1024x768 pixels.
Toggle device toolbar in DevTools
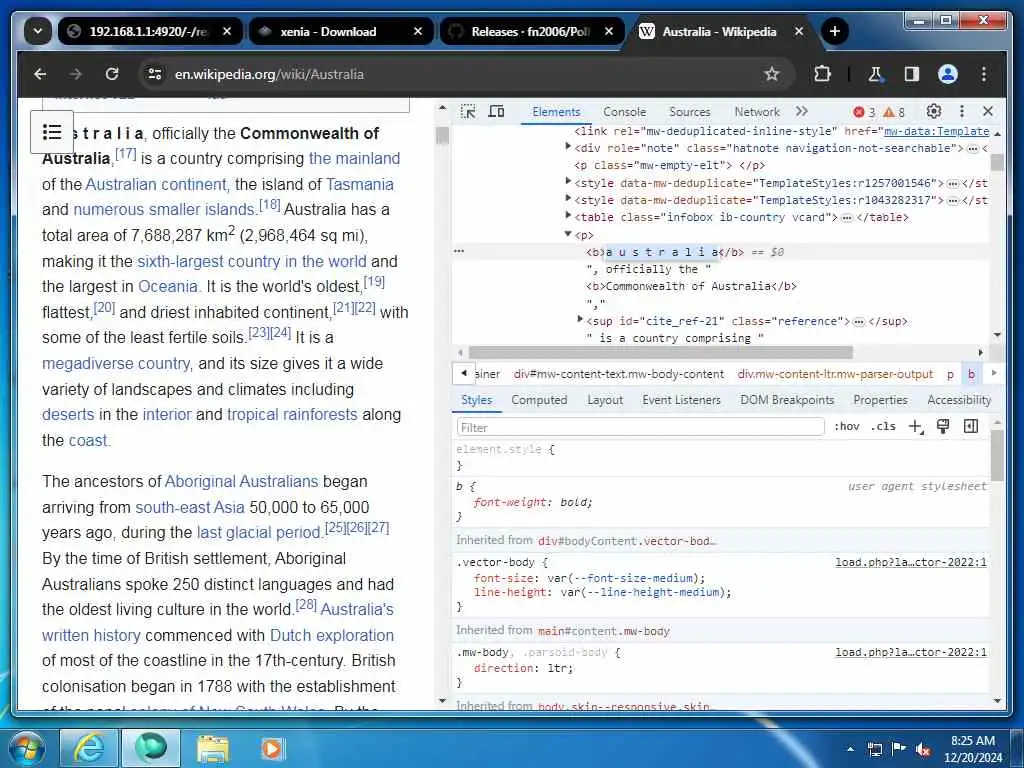coord(496,112)
